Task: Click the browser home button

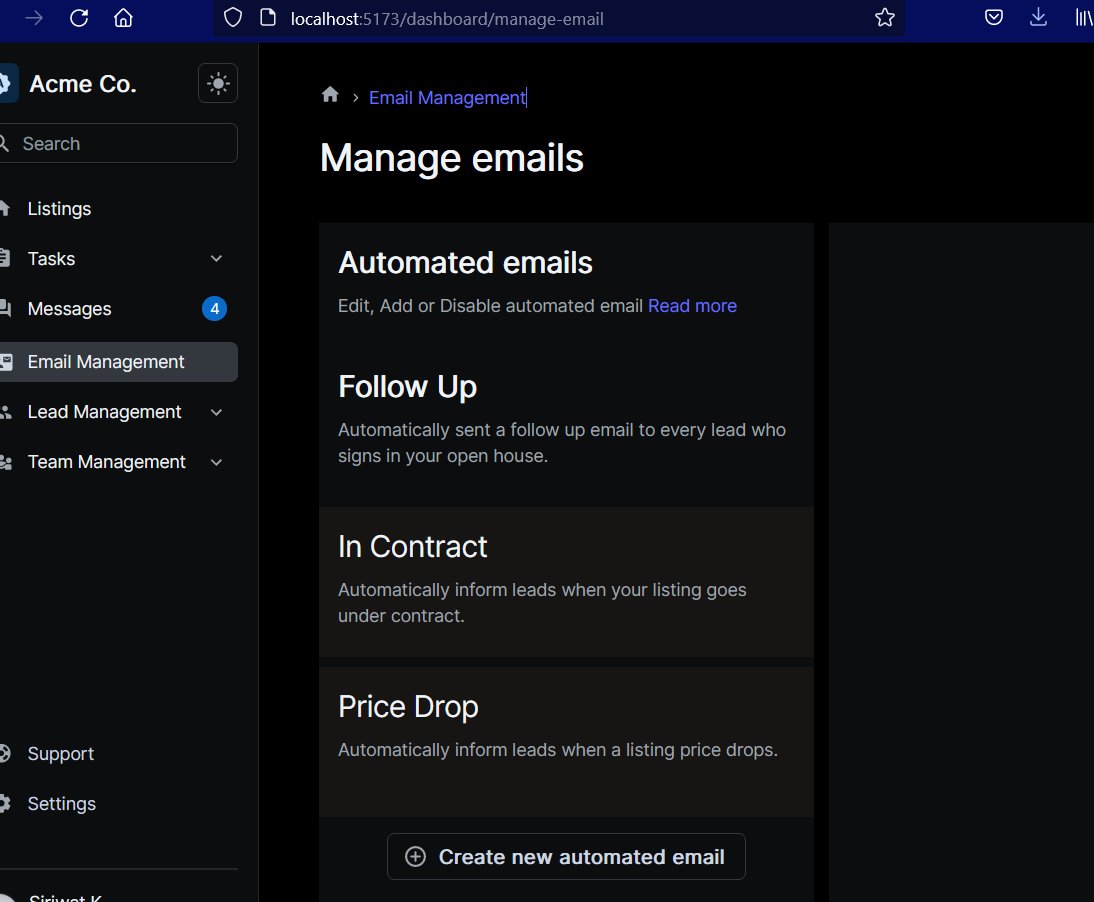Action: tap(123, 18)
